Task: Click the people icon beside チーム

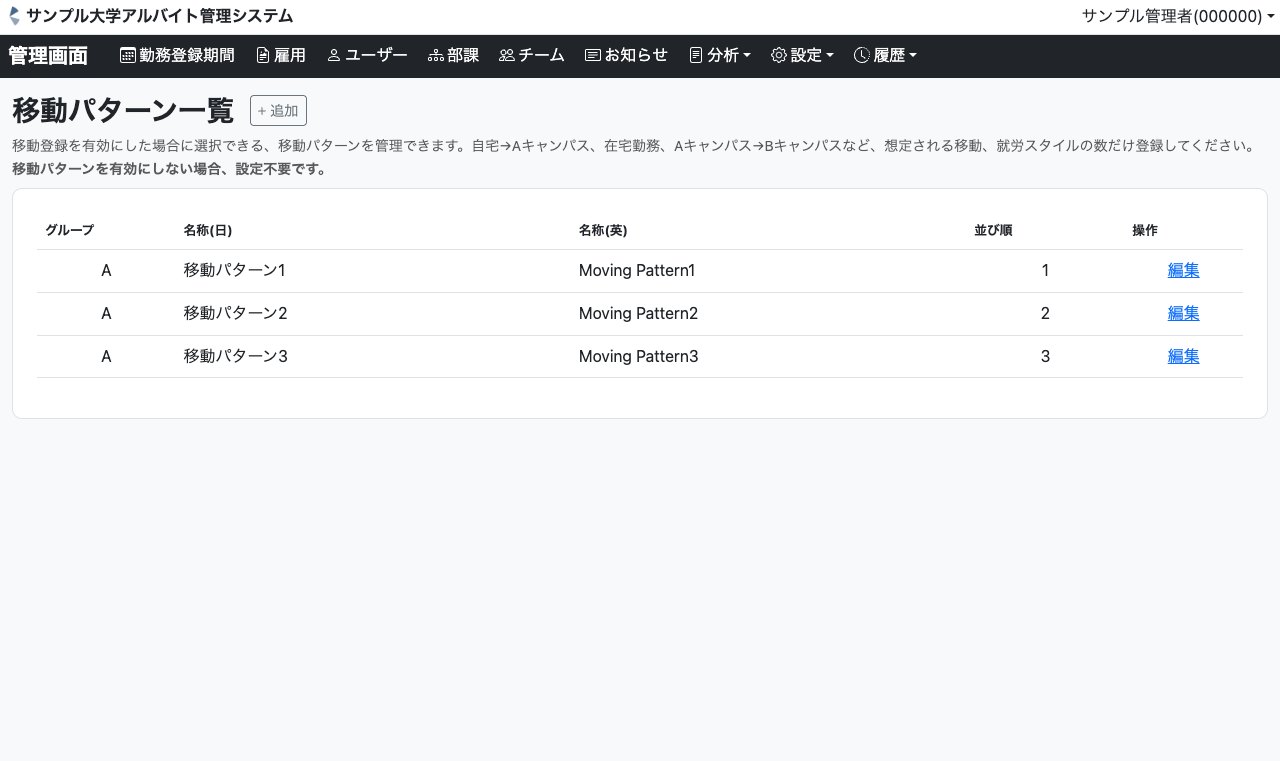Action: click(506, 56)
